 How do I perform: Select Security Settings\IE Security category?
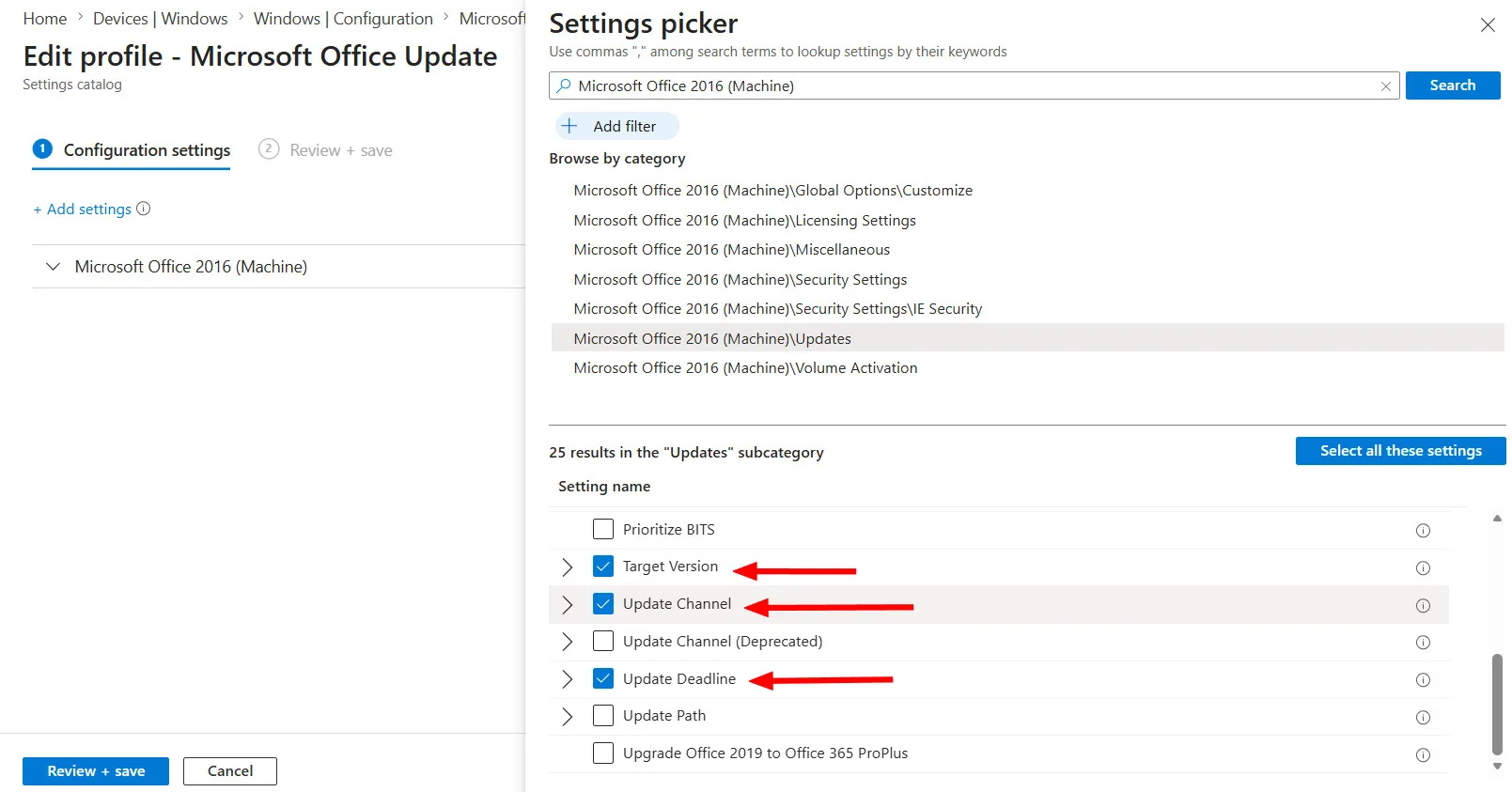778,309
